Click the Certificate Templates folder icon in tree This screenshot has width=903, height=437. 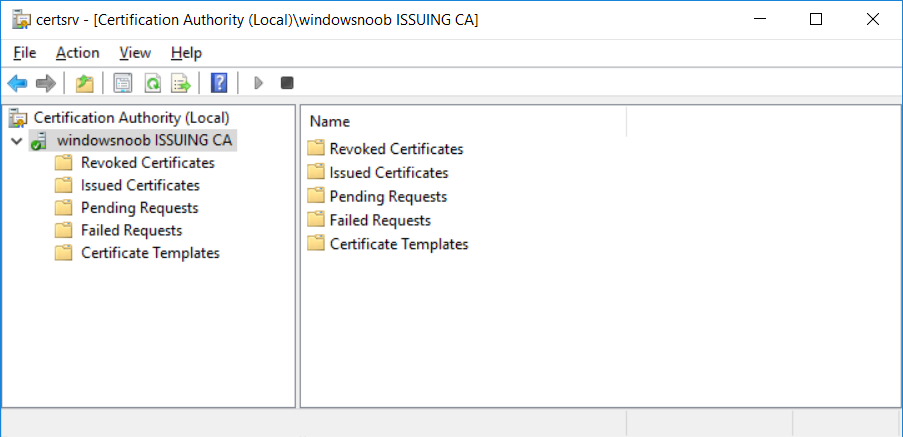coord(63,253)
